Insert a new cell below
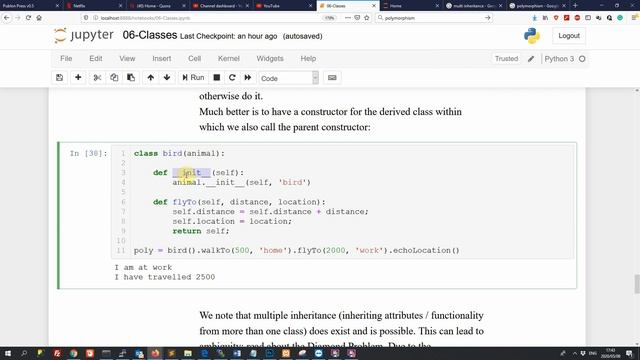 click(78, 78)
